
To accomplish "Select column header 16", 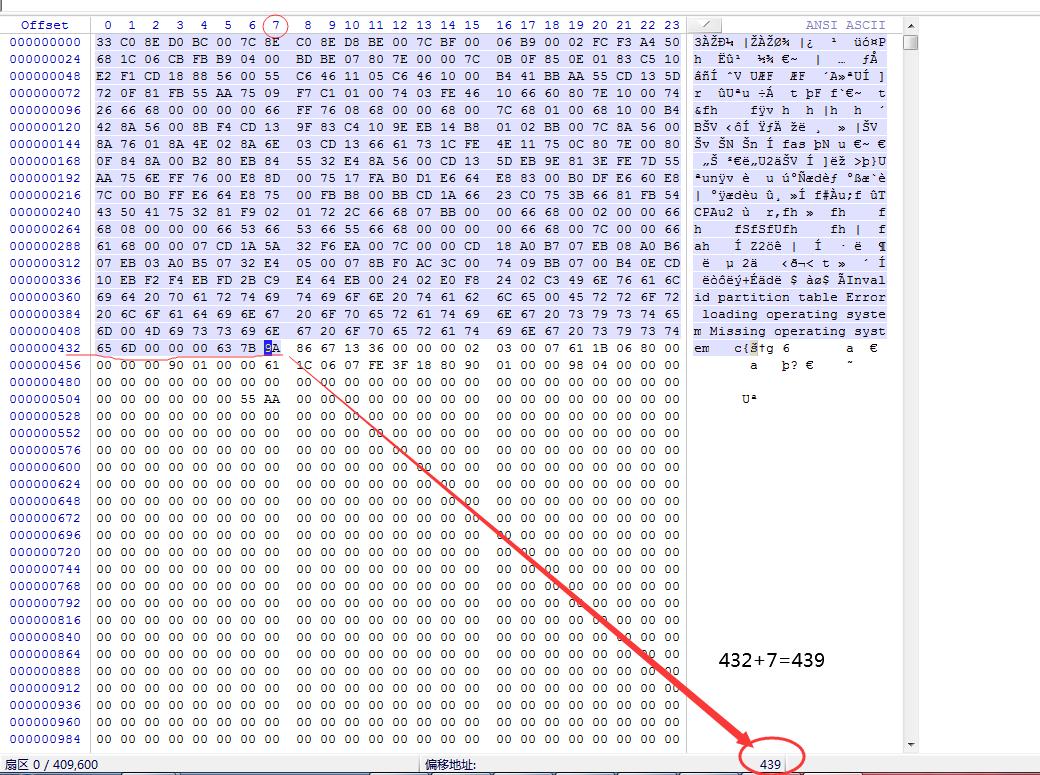I will 504,25.
